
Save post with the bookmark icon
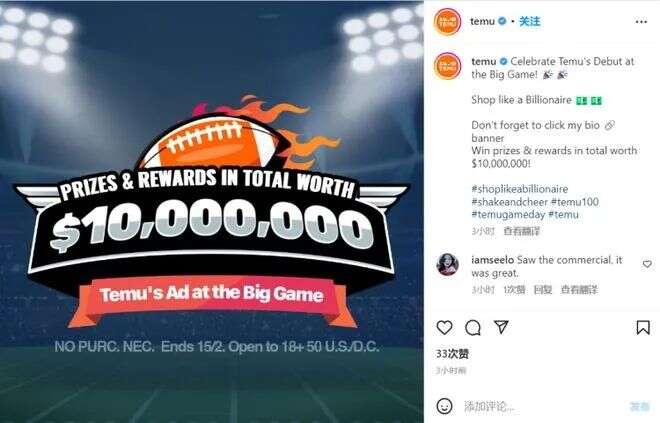(x=640, y=327)
